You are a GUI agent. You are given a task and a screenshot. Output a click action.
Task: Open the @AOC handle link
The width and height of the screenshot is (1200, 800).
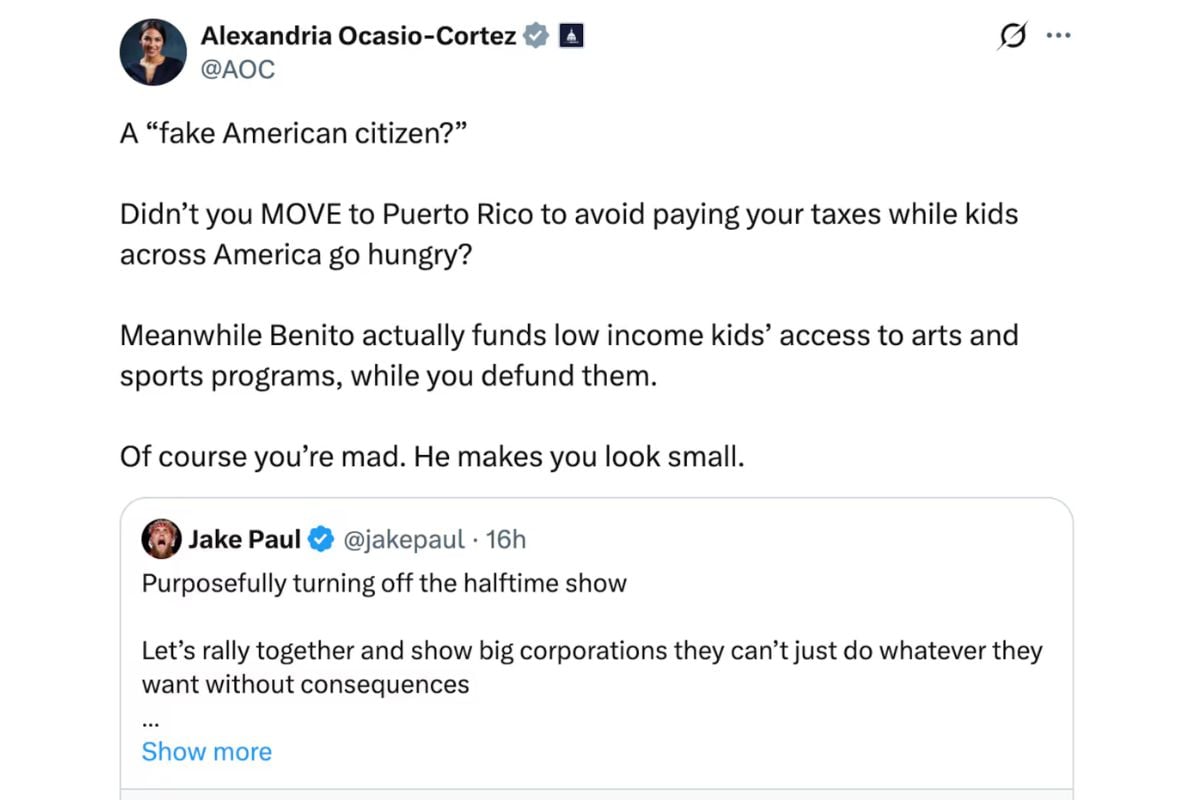[x=237, y=69]
